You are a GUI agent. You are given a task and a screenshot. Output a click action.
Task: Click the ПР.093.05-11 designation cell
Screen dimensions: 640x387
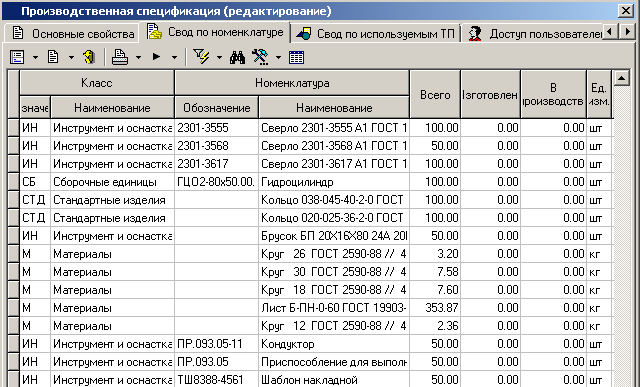coord(216,344)
